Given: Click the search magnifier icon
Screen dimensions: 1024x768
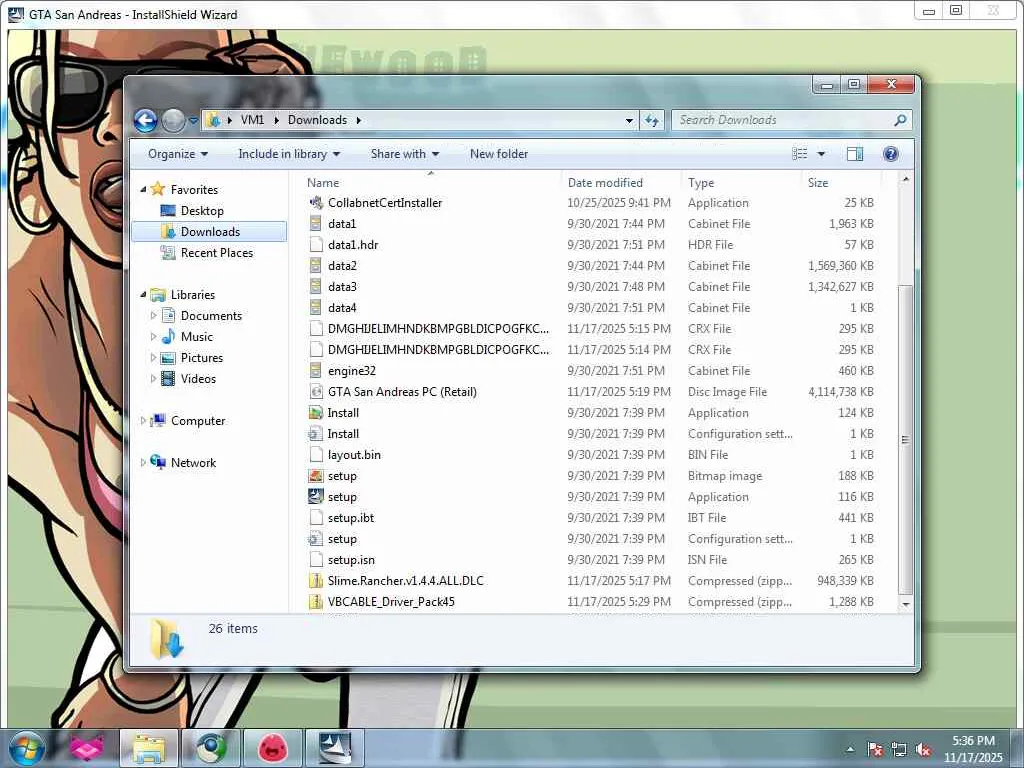Looking at the screenshot, I should tap(901, 120).
